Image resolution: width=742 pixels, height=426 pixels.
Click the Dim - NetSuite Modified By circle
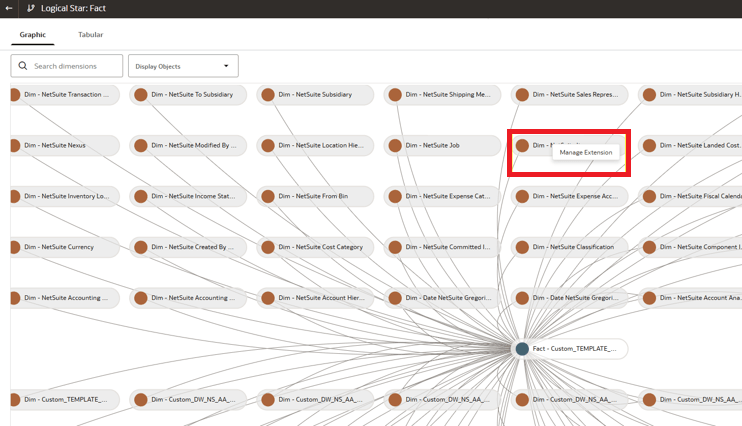click(x=141, y=145)
